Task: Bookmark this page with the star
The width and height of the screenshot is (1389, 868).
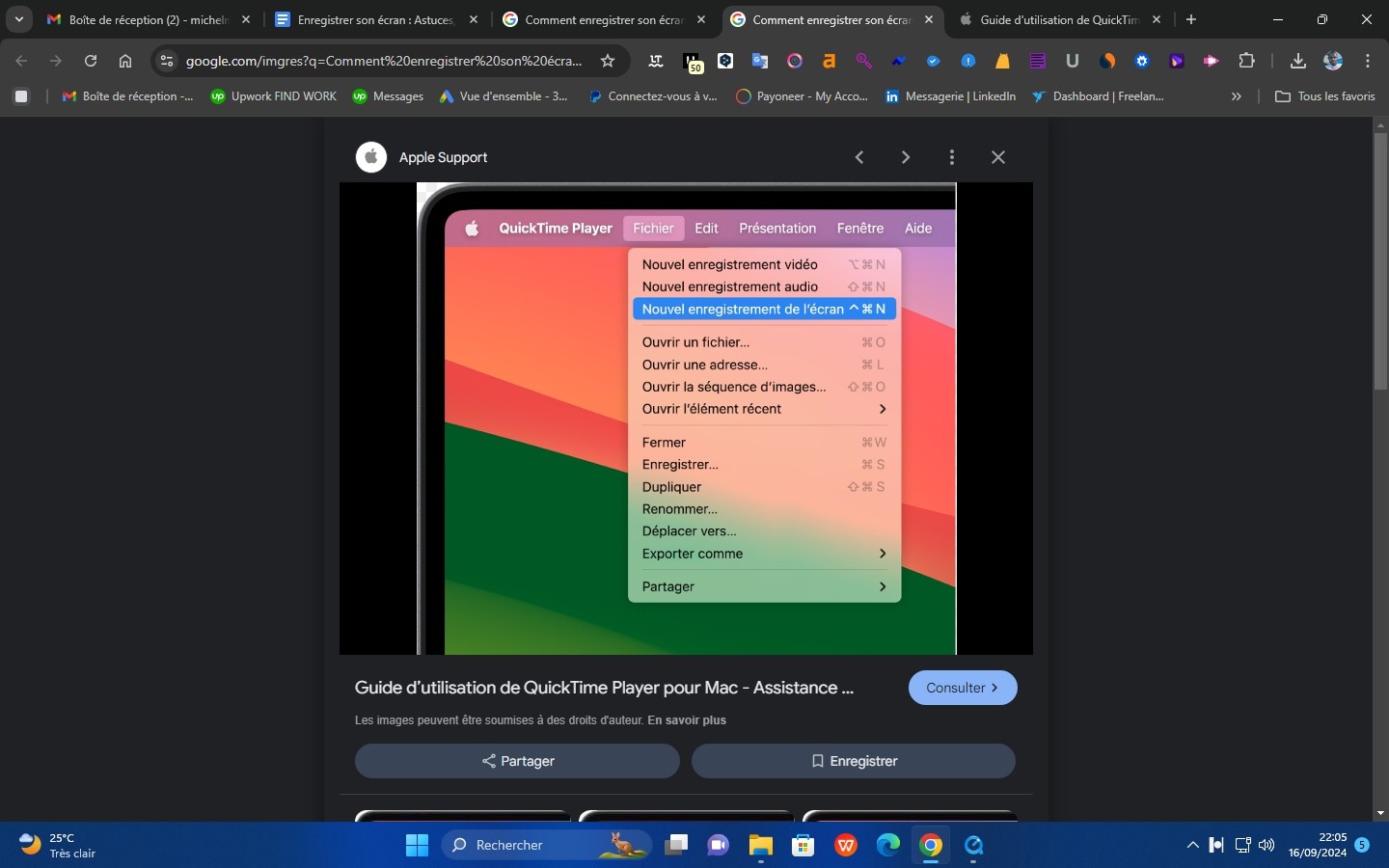Action: [x=608, y=61]
